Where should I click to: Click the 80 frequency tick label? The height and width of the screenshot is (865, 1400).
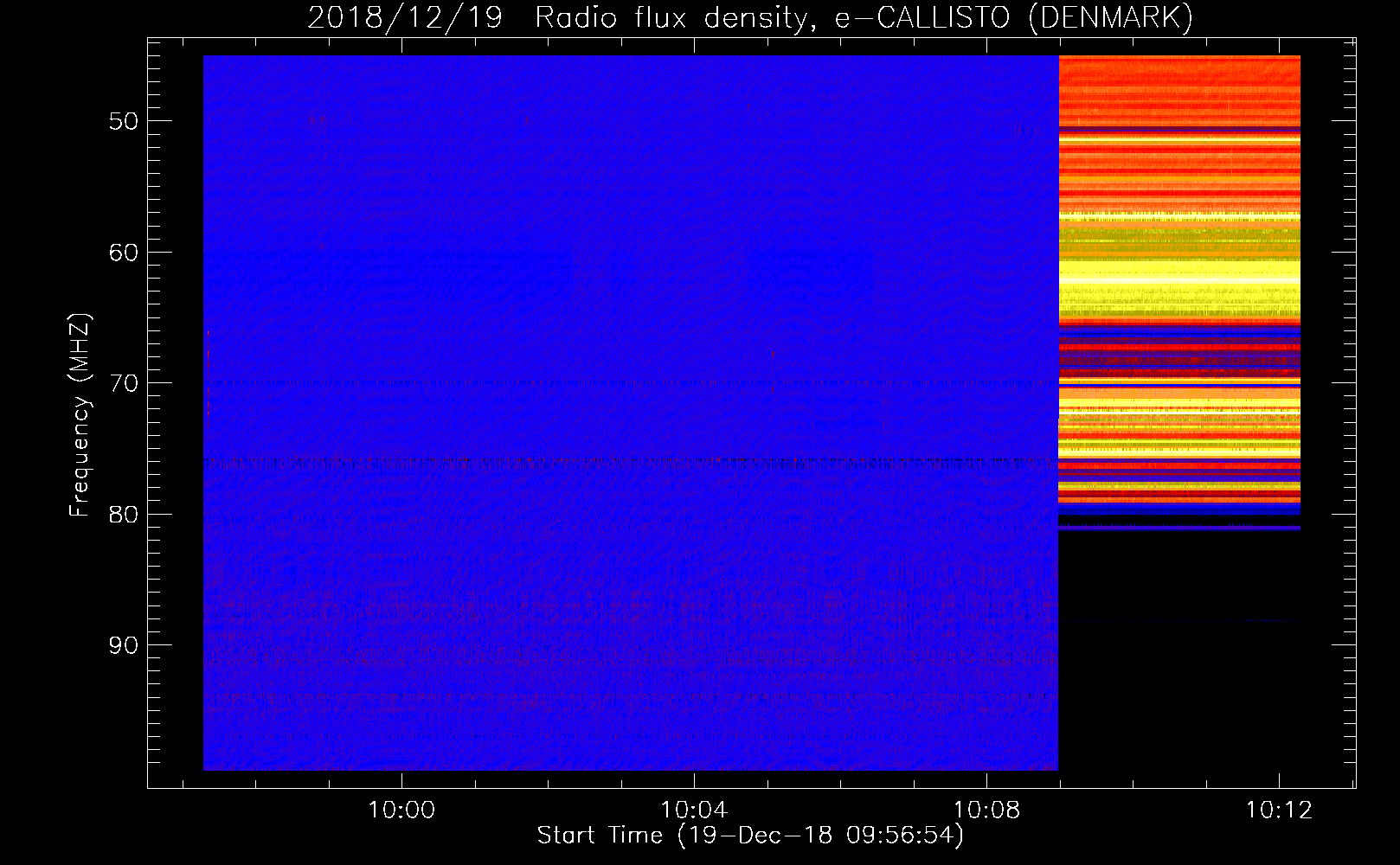(124, 515)
